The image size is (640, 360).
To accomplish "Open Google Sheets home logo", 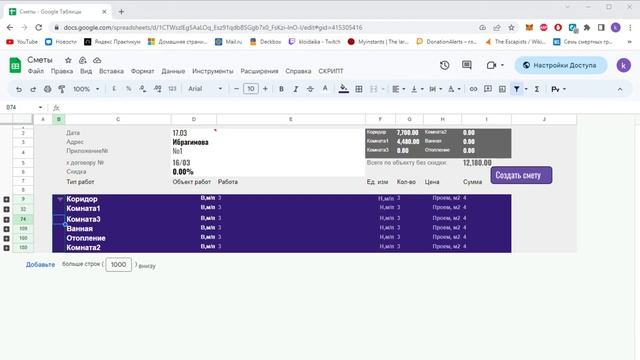I will point(15,65).
